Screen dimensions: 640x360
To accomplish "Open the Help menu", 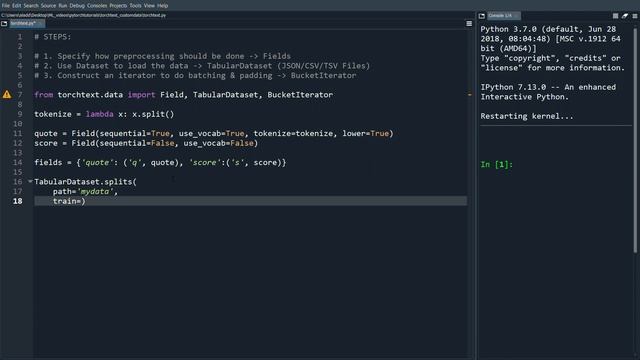I will (x=162, y=6).
